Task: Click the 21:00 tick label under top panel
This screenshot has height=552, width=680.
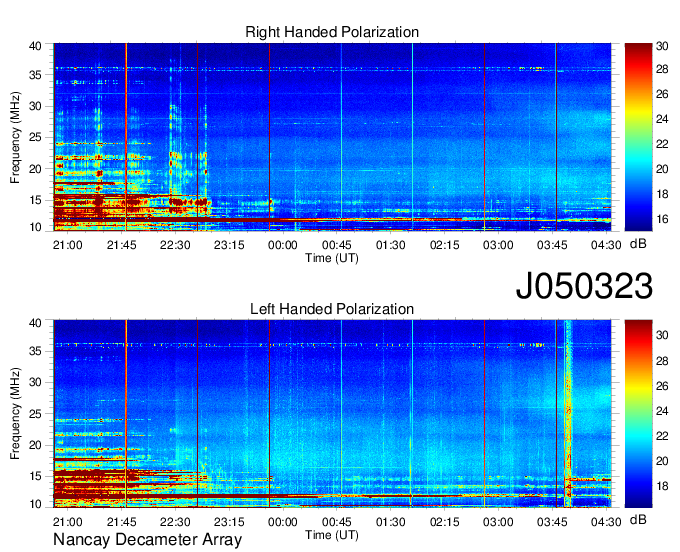Action: 68,245
